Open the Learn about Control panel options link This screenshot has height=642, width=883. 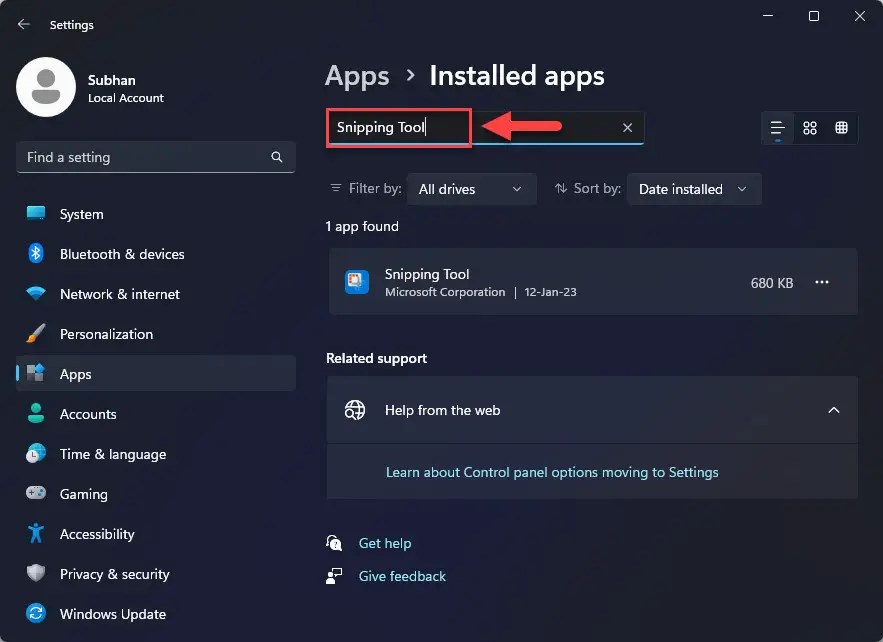coord(552,472)
